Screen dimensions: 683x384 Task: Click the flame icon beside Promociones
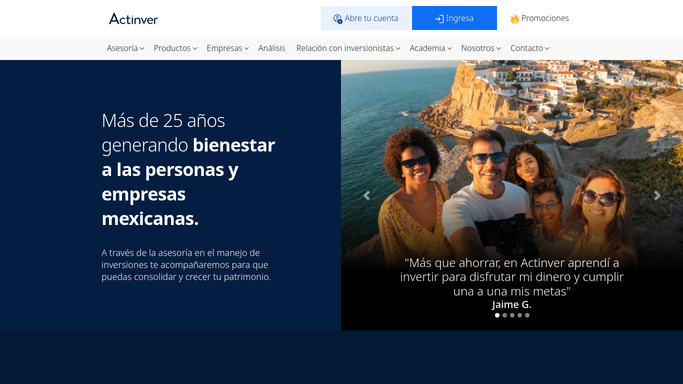click(x=514, y=19)
